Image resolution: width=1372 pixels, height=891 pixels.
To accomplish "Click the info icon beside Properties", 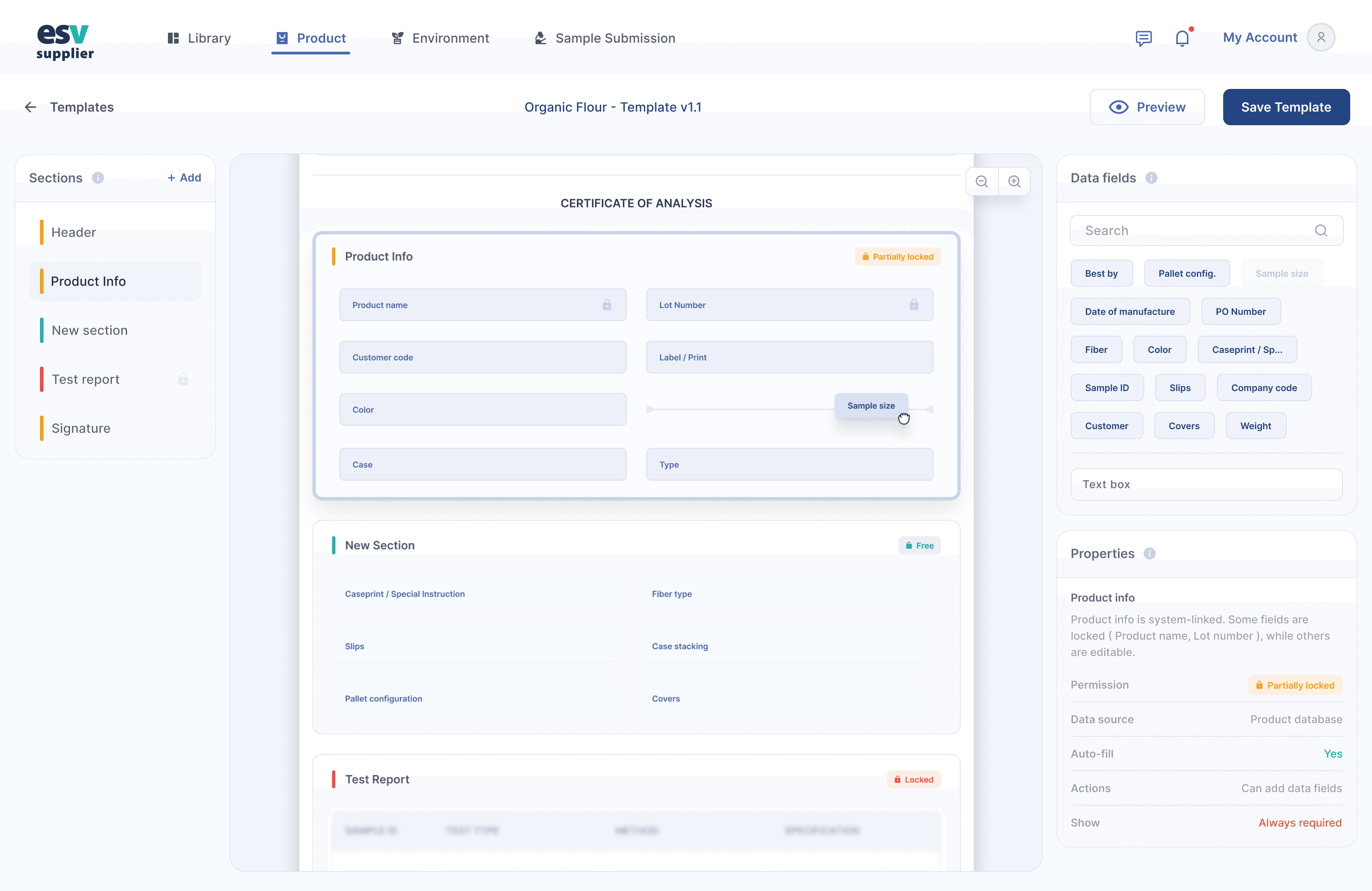I will click(1149, 553).
